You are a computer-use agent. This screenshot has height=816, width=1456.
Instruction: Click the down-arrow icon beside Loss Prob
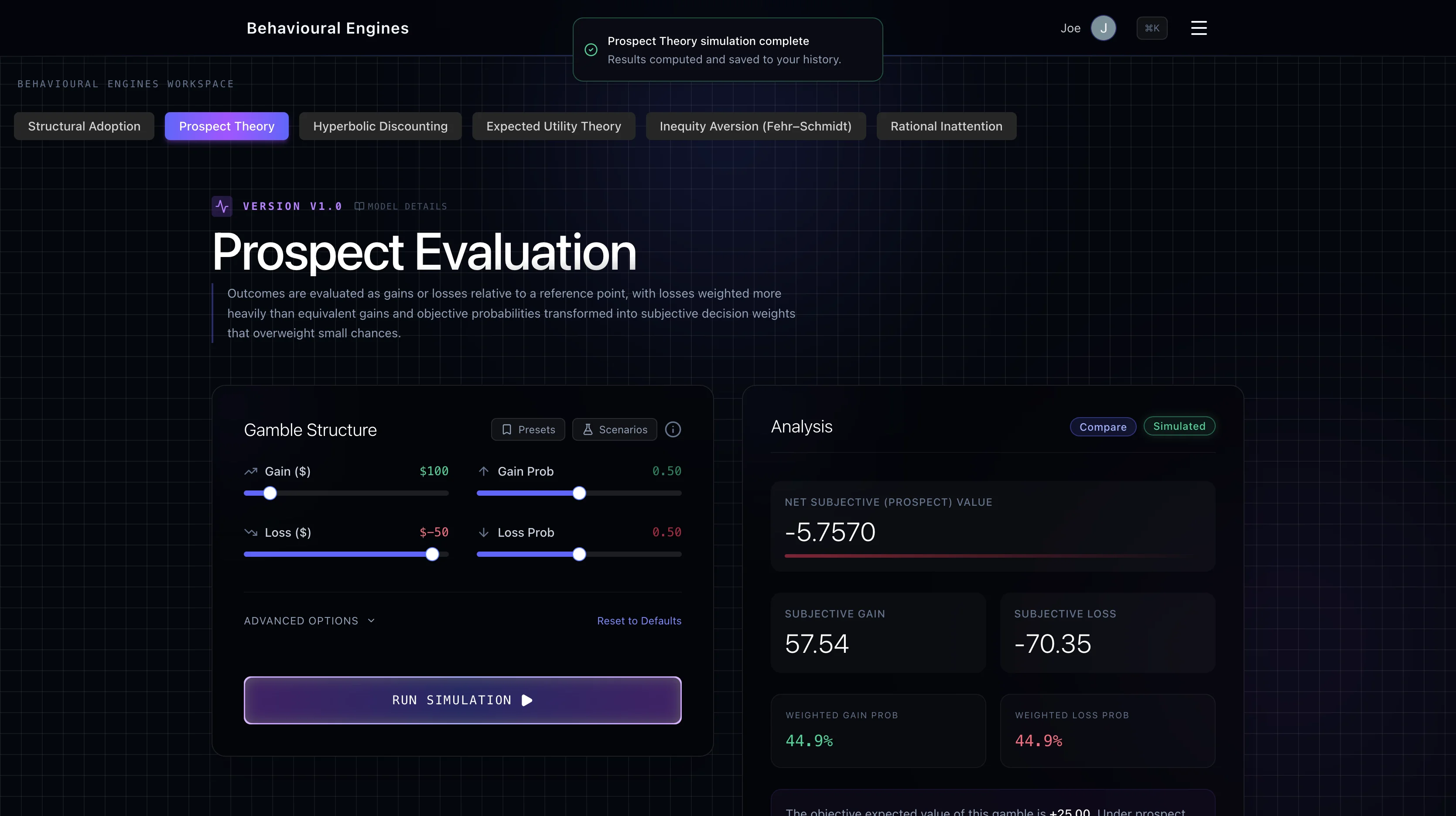pyautogui.click(x=484, y=532)
